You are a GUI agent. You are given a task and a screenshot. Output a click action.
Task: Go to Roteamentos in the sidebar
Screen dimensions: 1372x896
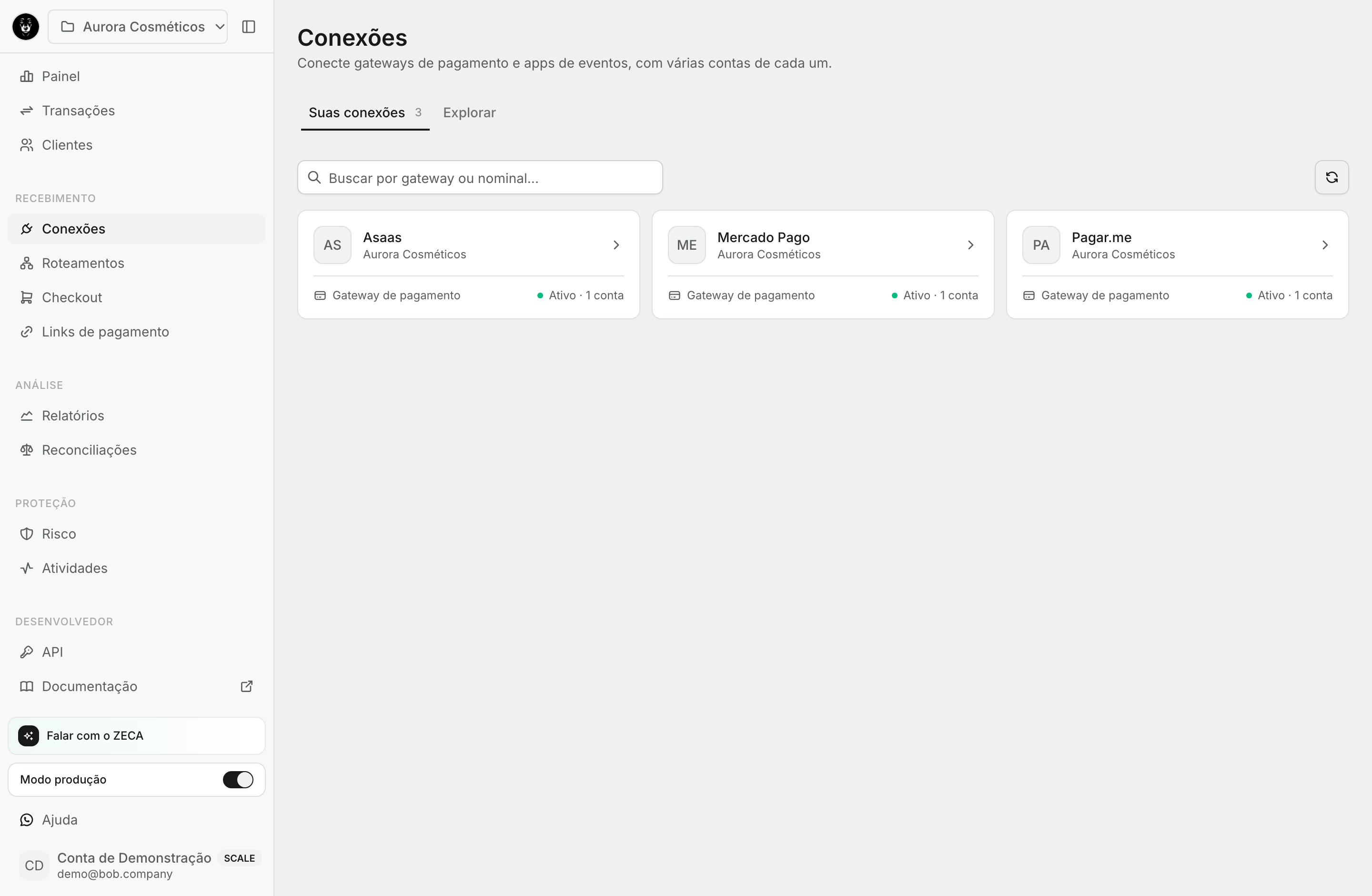click(x=137, y=263)
